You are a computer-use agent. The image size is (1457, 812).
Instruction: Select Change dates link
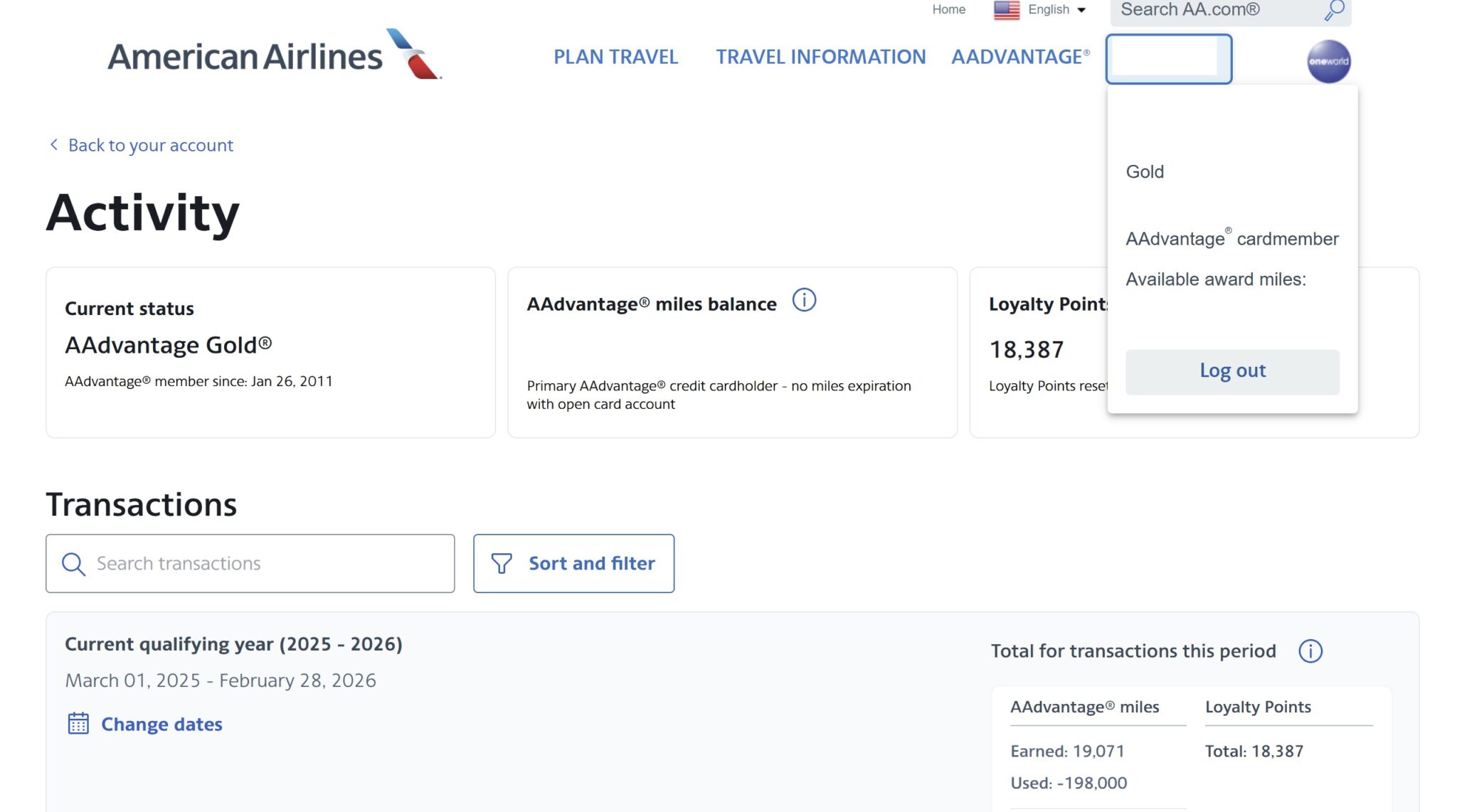pos(161,724)
